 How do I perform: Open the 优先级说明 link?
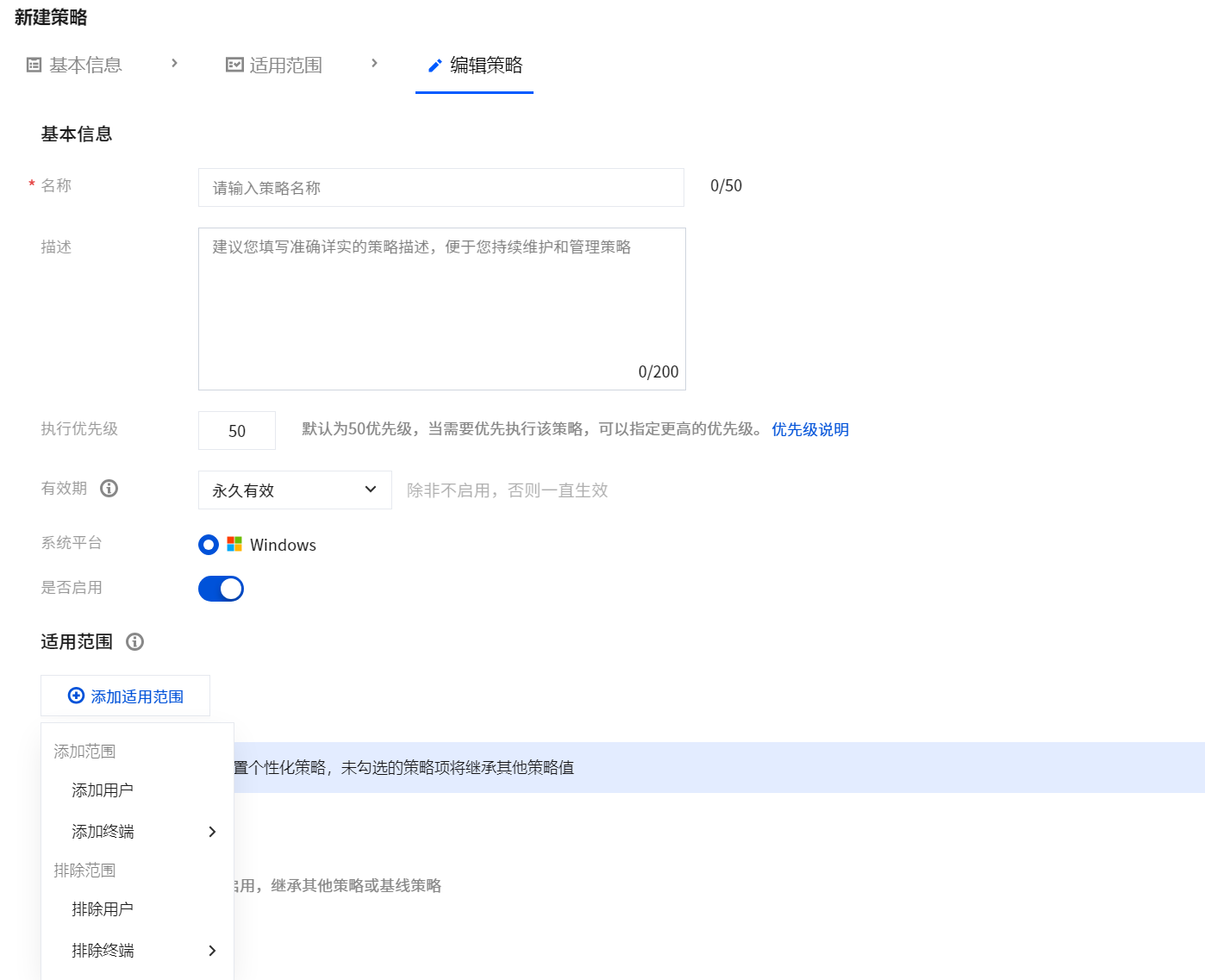[x=810, y=429]
